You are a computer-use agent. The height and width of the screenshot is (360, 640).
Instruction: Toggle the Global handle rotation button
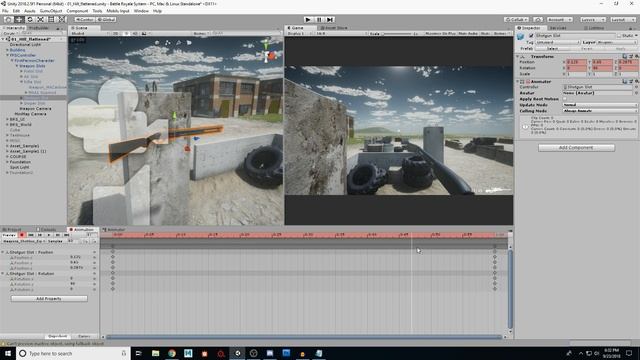[106, 20]
